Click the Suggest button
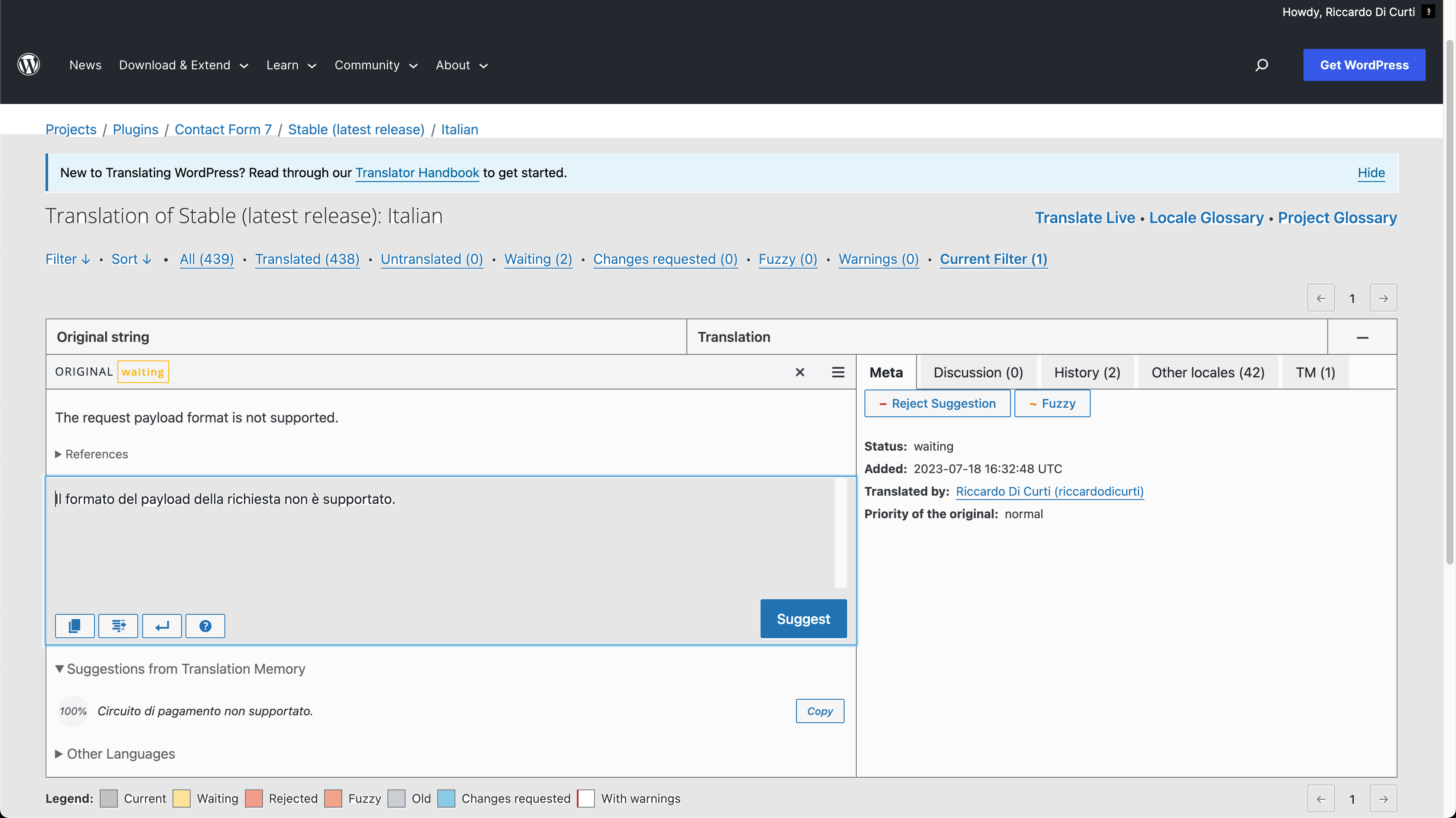Viewport: 1456px width, 818px height. (x=803, y=618)
